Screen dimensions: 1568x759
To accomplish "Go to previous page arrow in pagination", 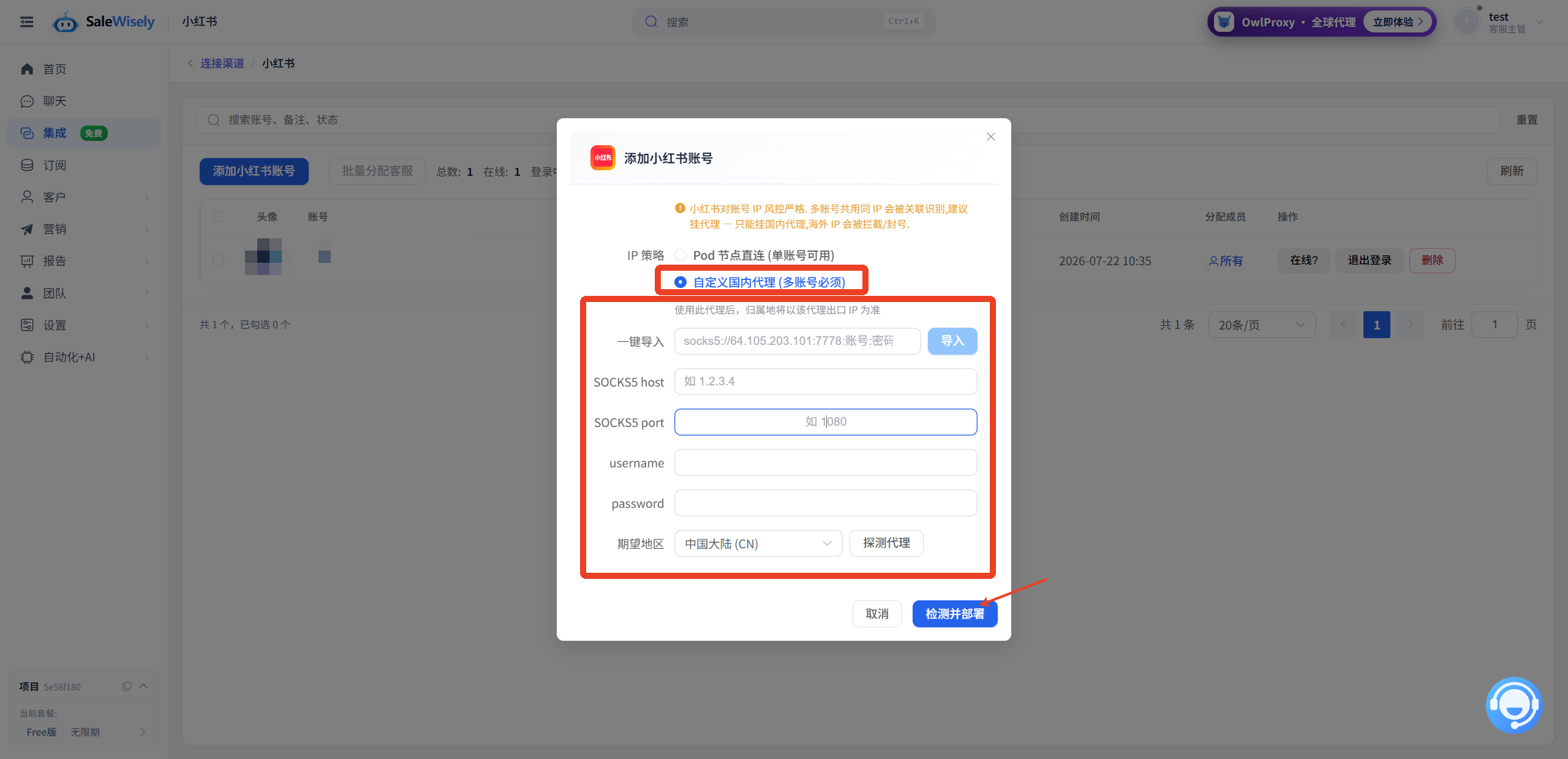I will tap(1343, 325).
